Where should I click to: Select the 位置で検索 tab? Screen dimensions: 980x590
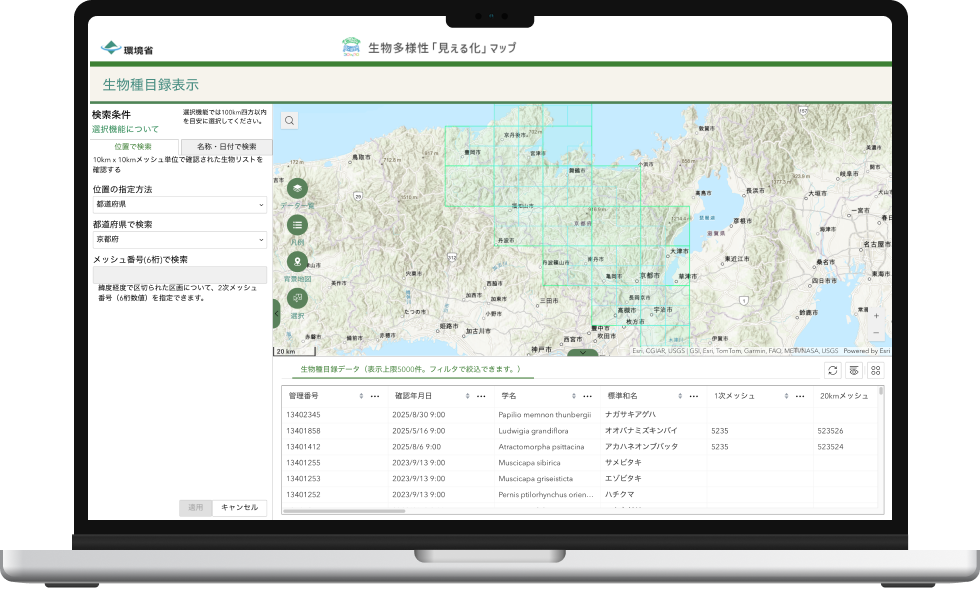click(133, 147)
